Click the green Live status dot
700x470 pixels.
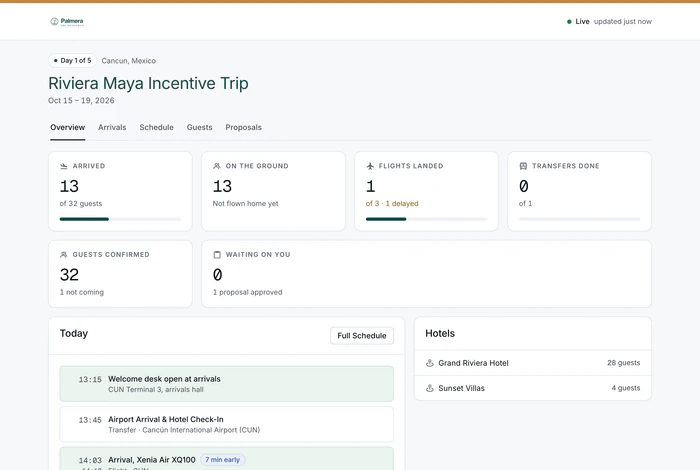(569, 21)
